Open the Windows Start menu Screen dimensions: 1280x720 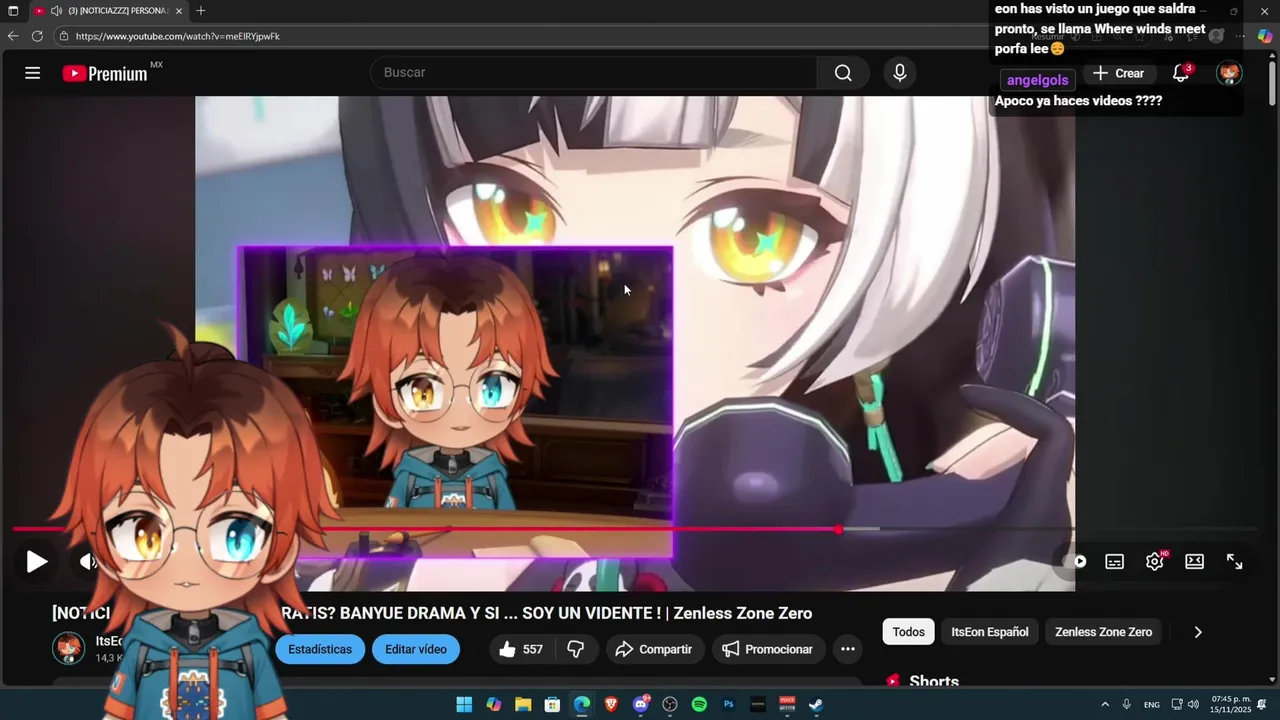pyautogui.click(x=464, y=704)
